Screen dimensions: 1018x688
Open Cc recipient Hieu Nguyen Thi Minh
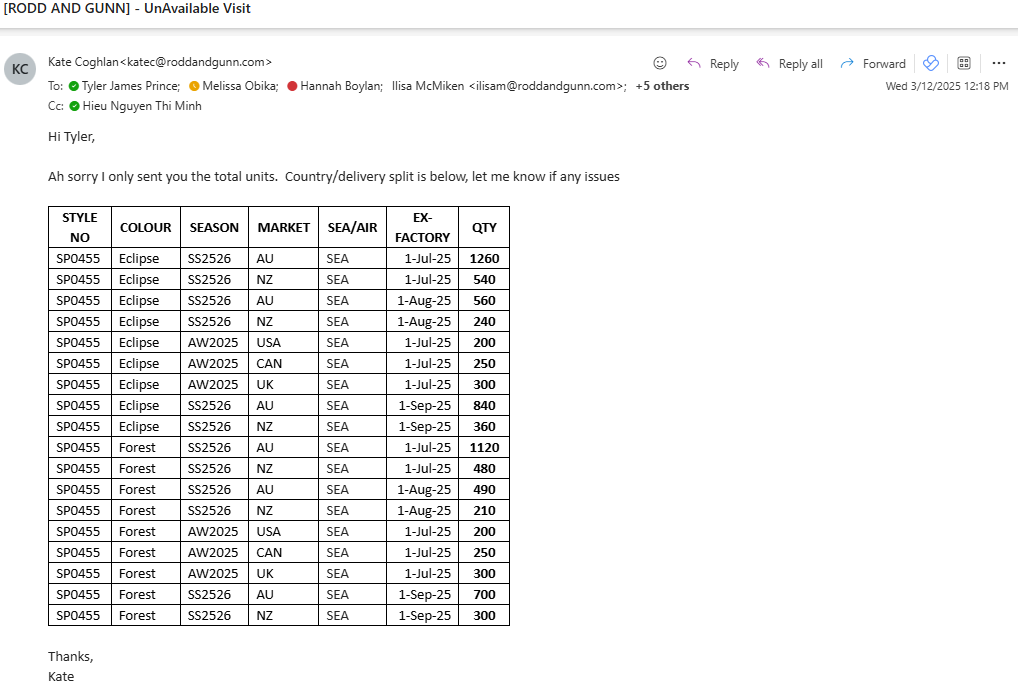tap(142, 106)
